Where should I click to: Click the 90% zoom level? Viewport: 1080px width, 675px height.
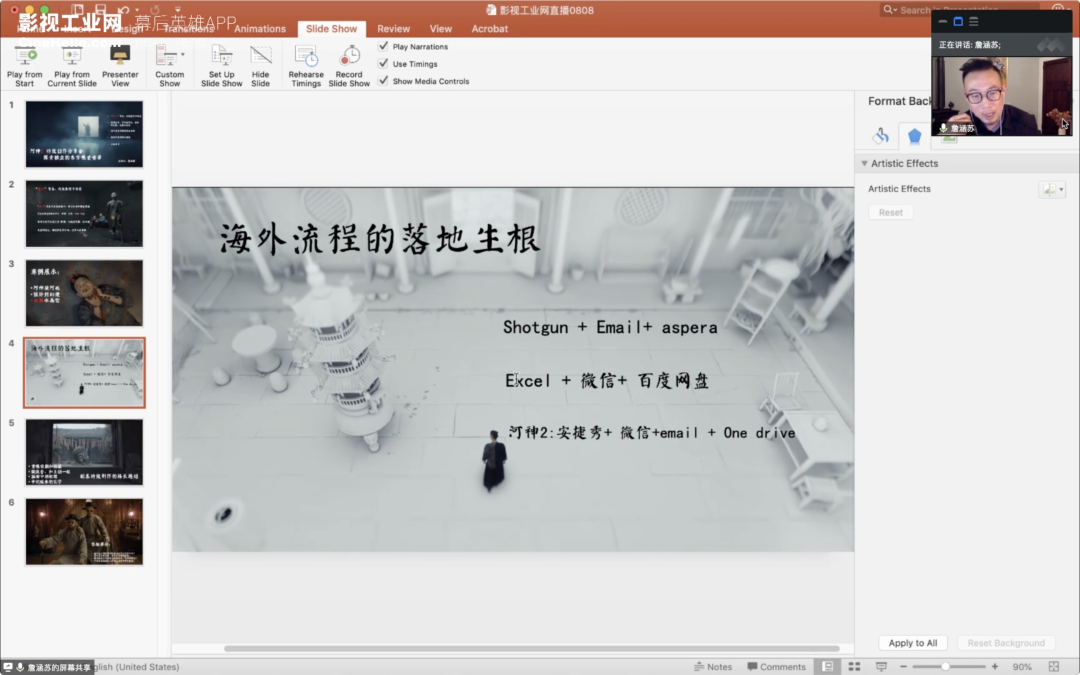tap(1022, 667)
